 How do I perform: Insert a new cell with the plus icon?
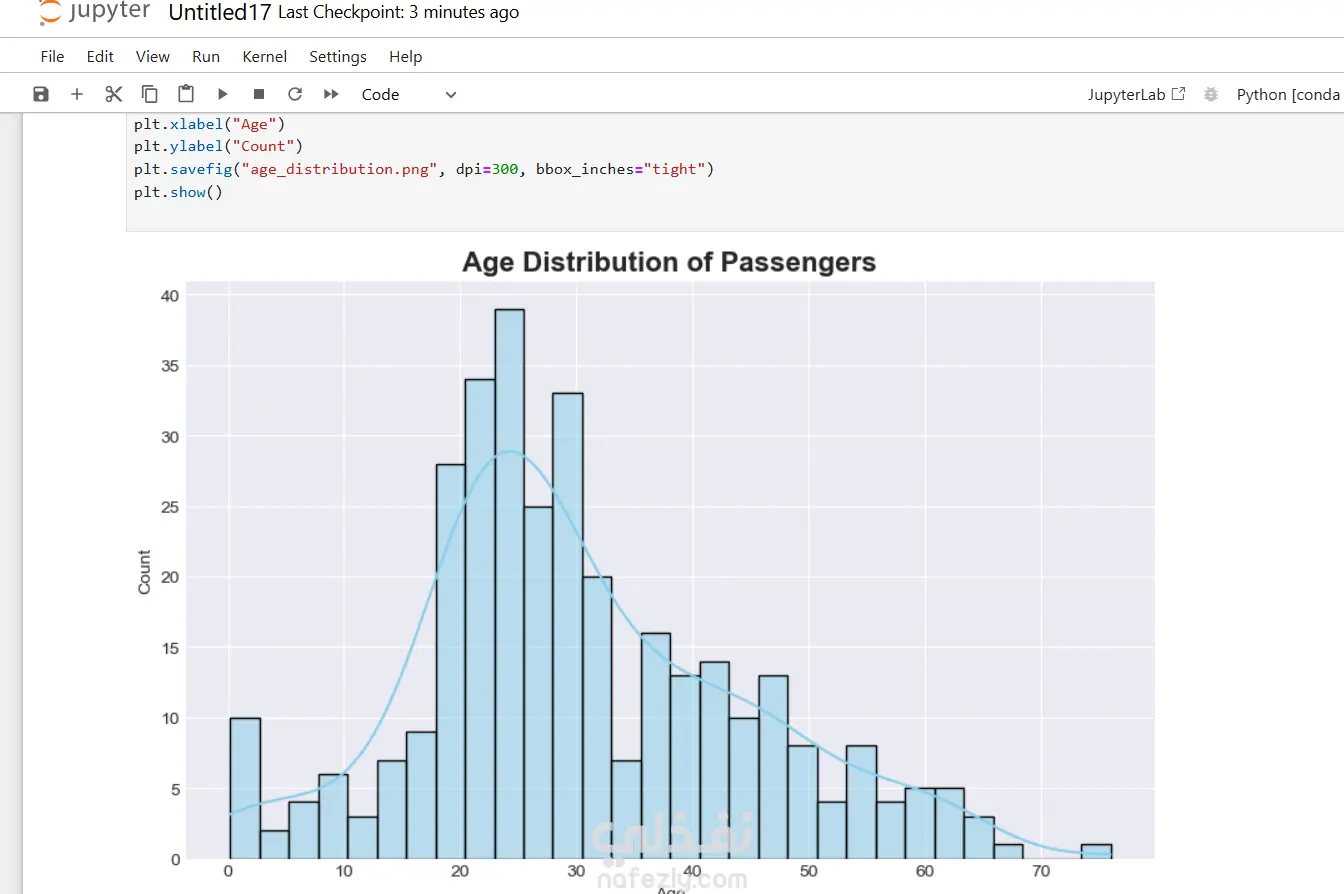77,94
